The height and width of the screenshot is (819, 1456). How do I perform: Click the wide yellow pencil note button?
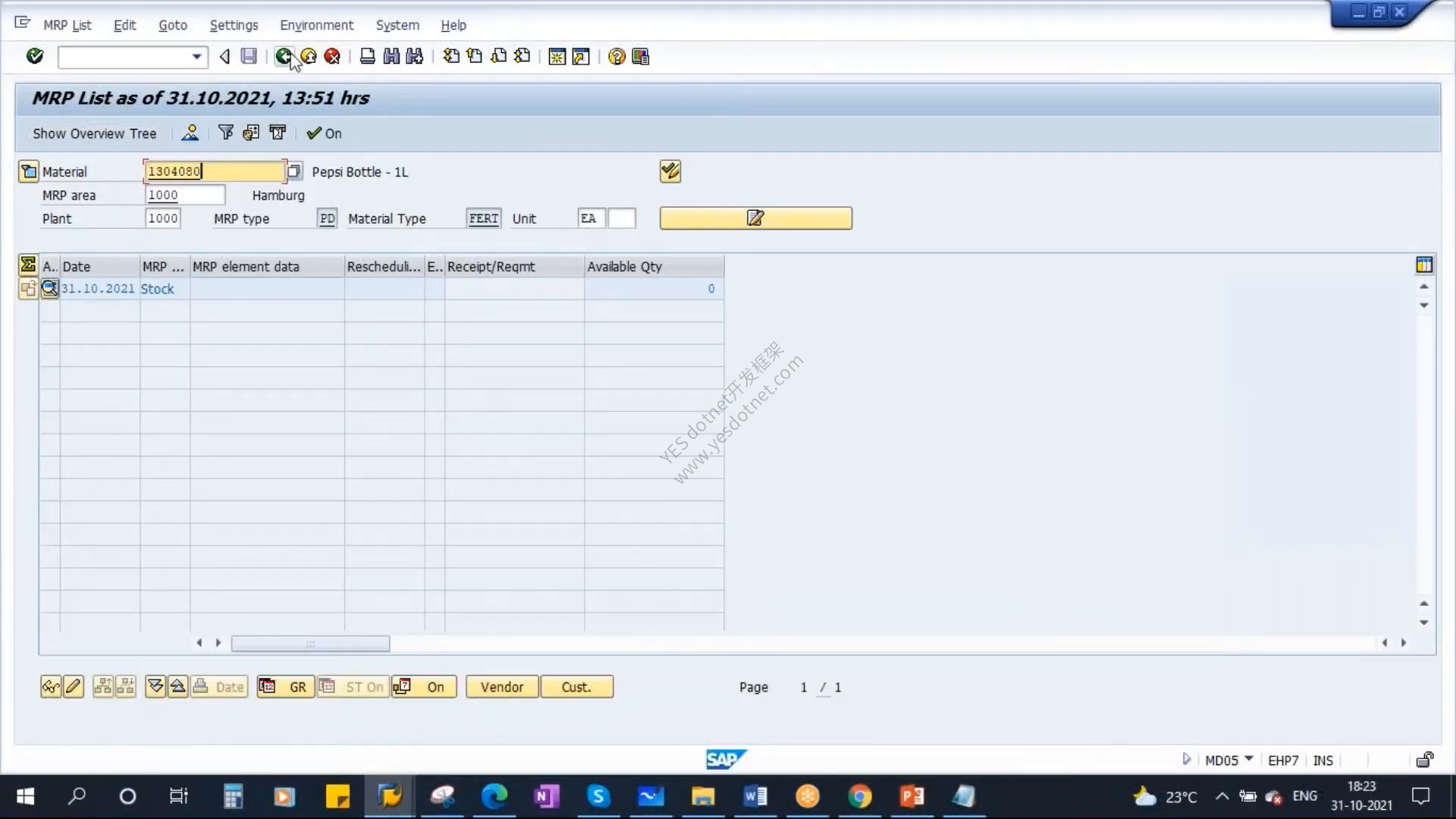point(756,218)
